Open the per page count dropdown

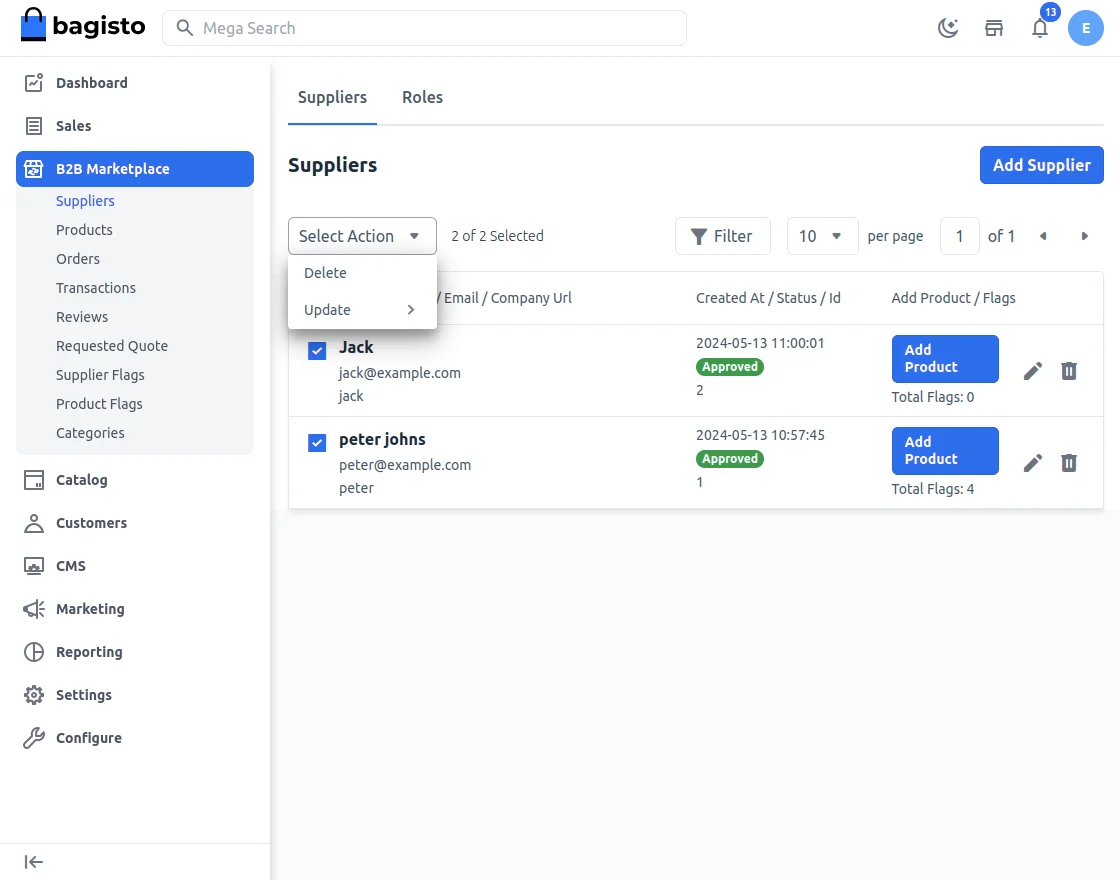[822, 236]
